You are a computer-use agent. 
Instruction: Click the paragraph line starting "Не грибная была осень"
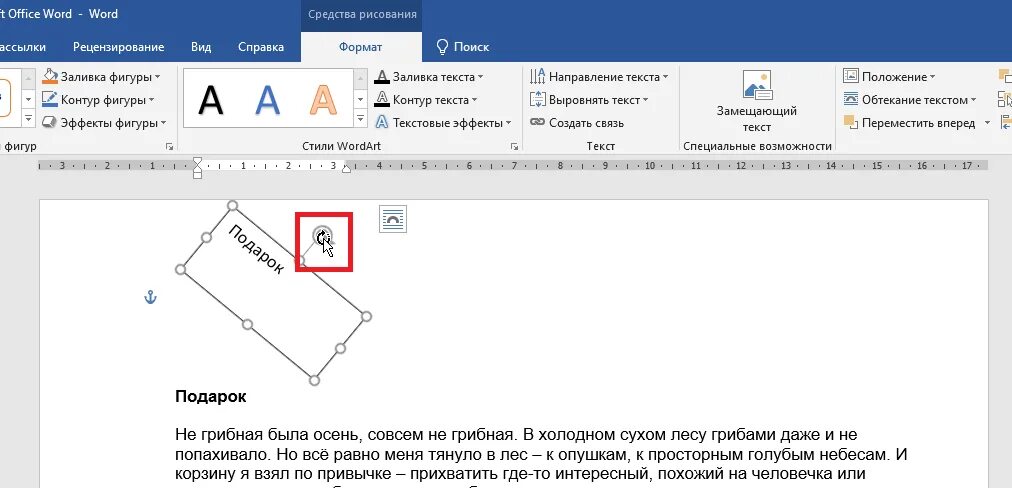pos(516,434)
